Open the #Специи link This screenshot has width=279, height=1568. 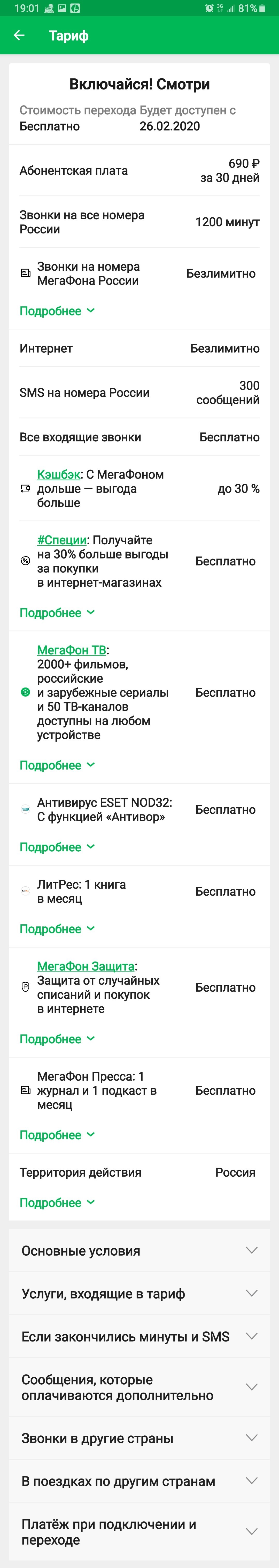click(61, 540)
